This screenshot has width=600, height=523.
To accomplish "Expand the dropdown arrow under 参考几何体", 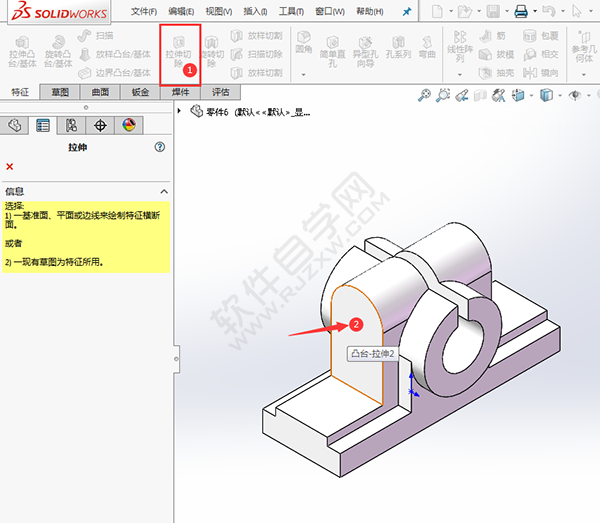I will (584, 75).
